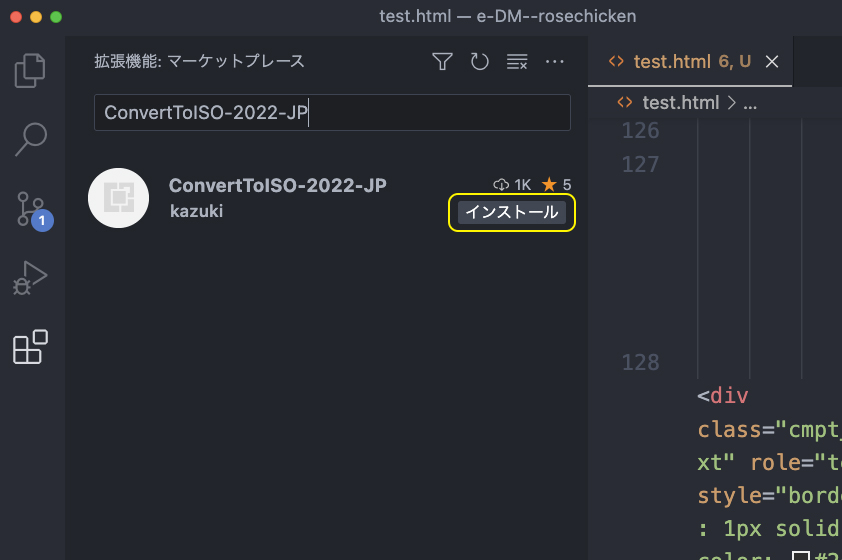Open the Explorer view in activity bar
The width and height of the screenshot is (842, 560).
[30, 70]
